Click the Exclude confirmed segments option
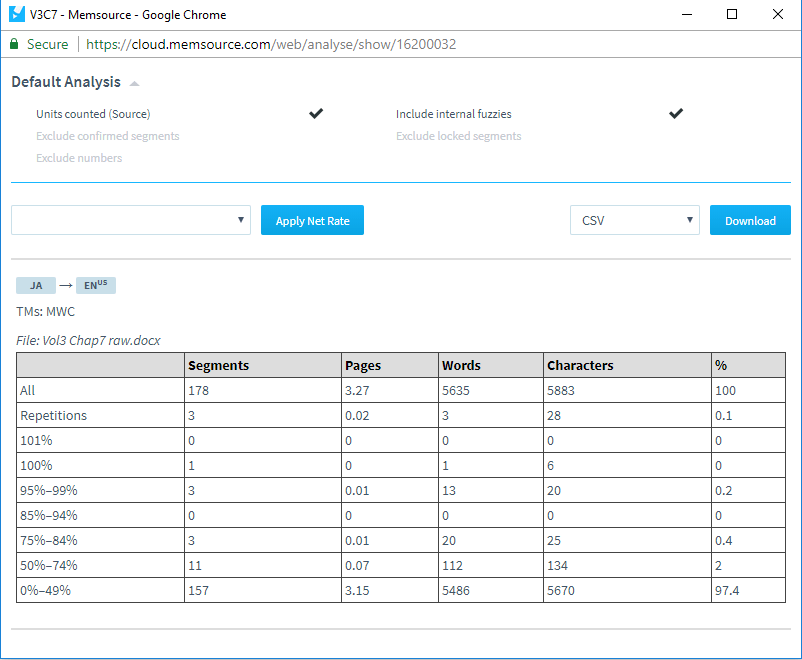This screenshot has width=802, height=660. pos(108,136)
